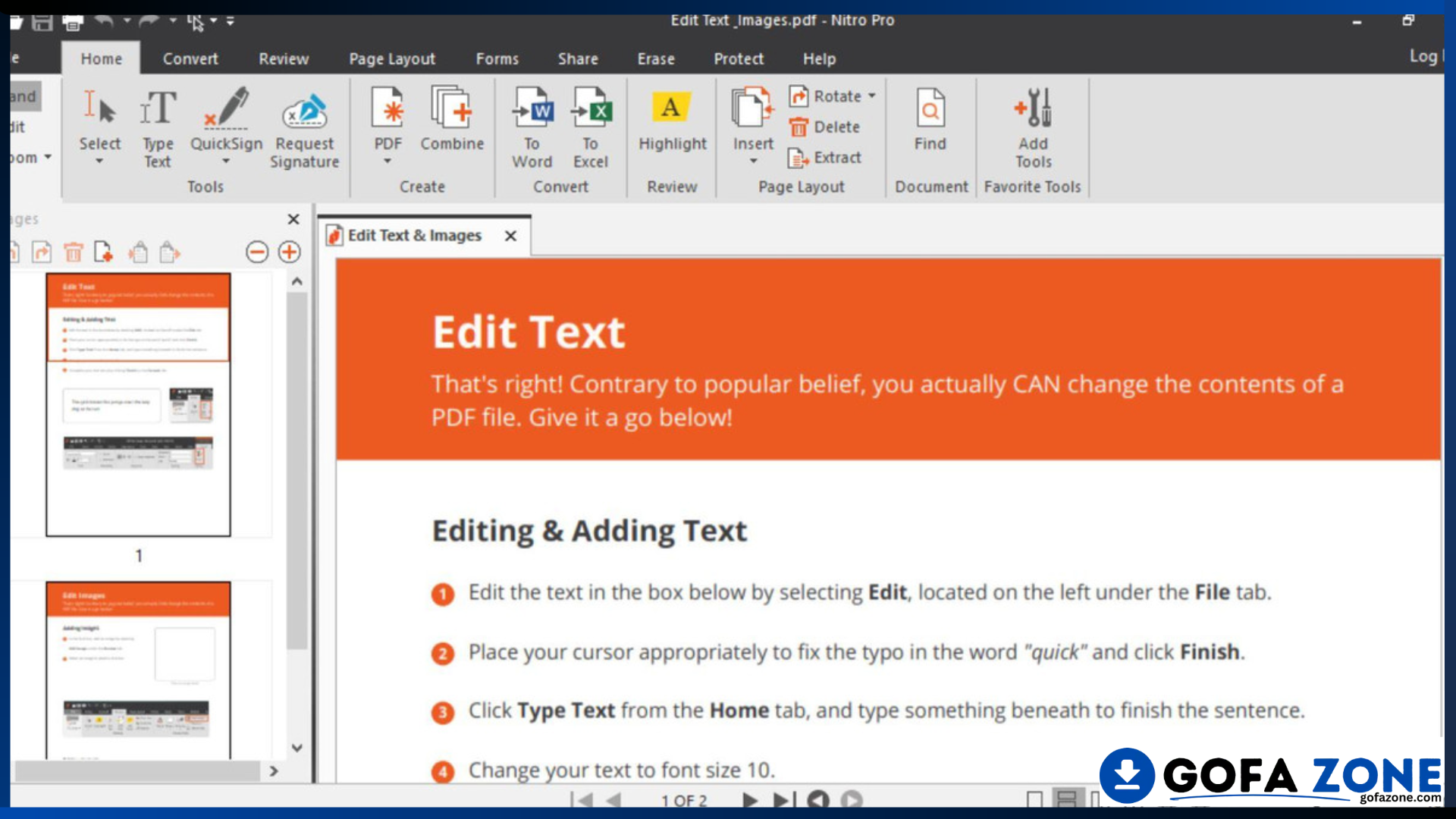Switch to the Share tab
The width and height of the screenshot is (1456, 819).
[578, 58]
